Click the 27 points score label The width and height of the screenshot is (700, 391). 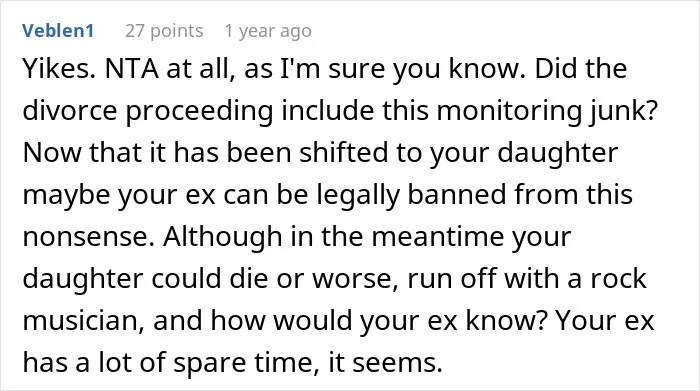[x=164, y=31]
